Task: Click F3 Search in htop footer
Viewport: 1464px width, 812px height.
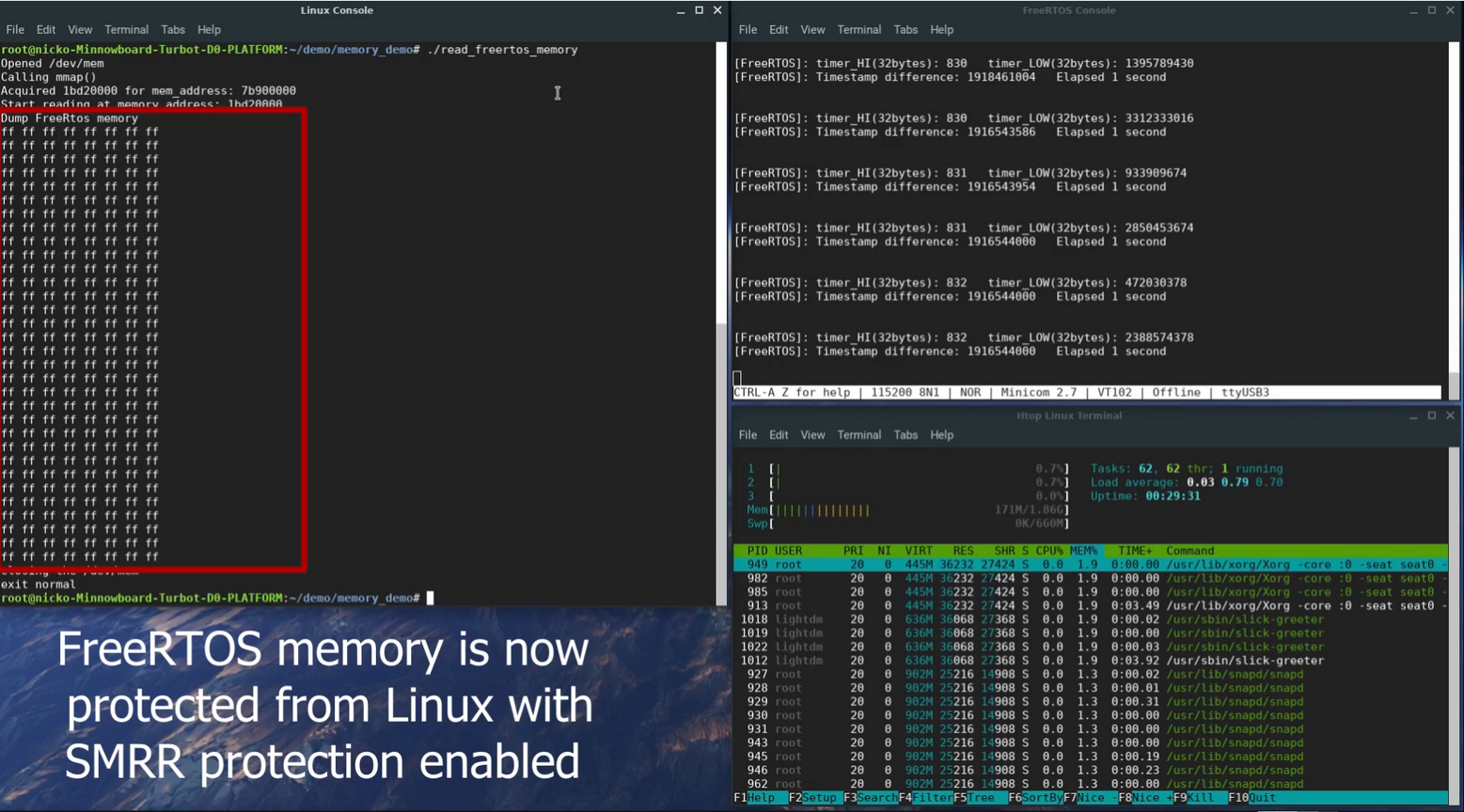Action: click(871, 798)
